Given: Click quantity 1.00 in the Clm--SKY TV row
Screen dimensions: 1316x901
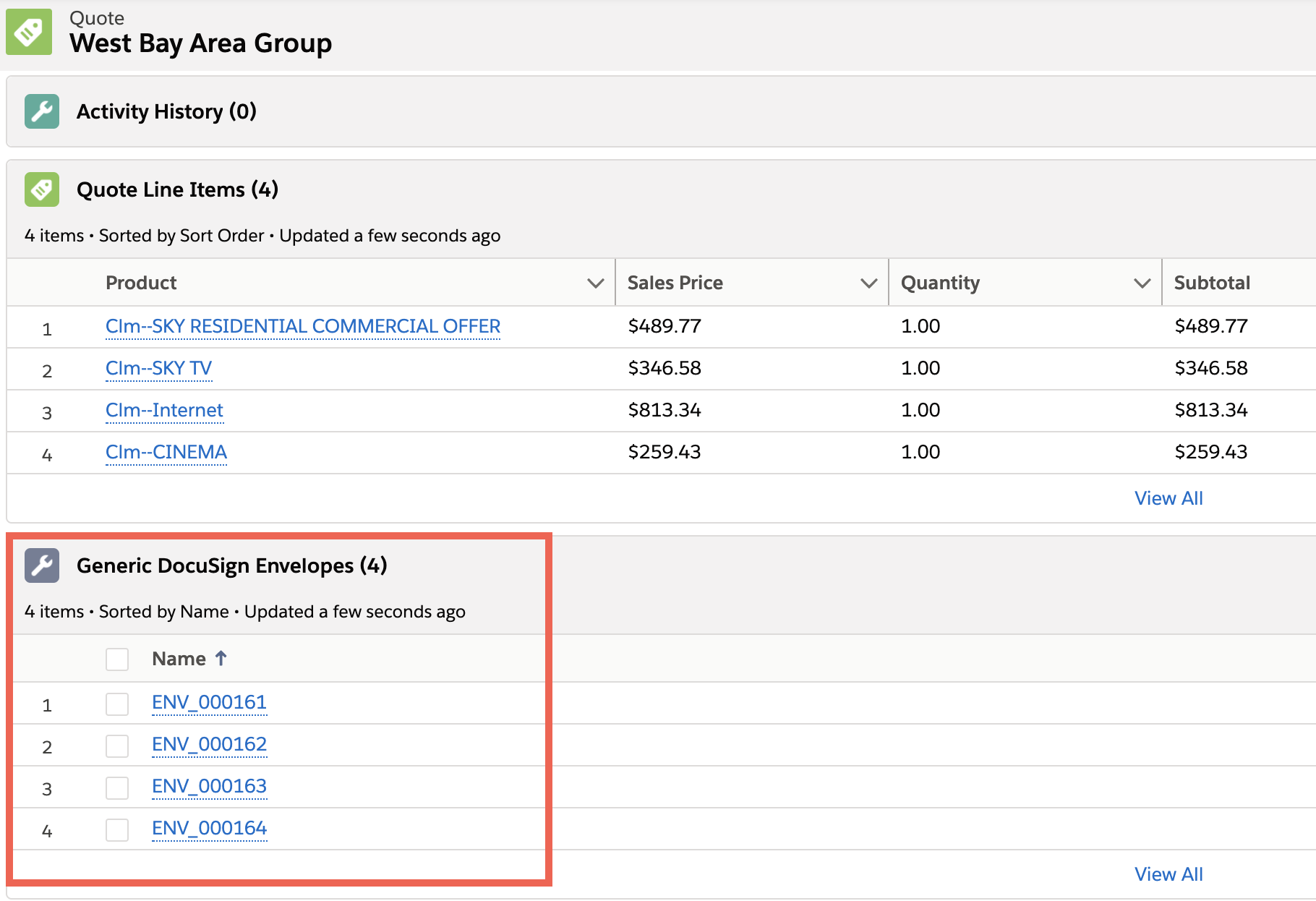Looking at the screenshot, I should [x=920, y=368].
